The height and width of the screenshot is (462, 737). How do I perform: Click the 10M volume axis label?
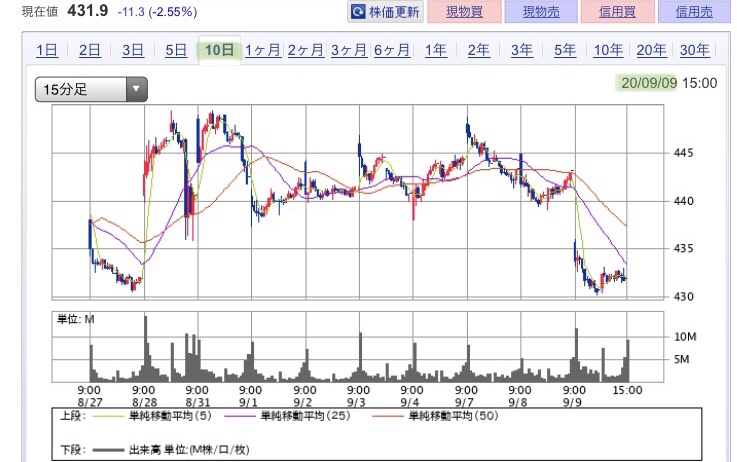[685, 337]
